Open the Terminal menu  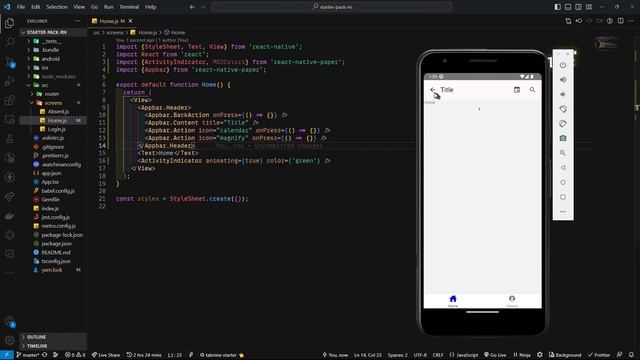[129, 7]
